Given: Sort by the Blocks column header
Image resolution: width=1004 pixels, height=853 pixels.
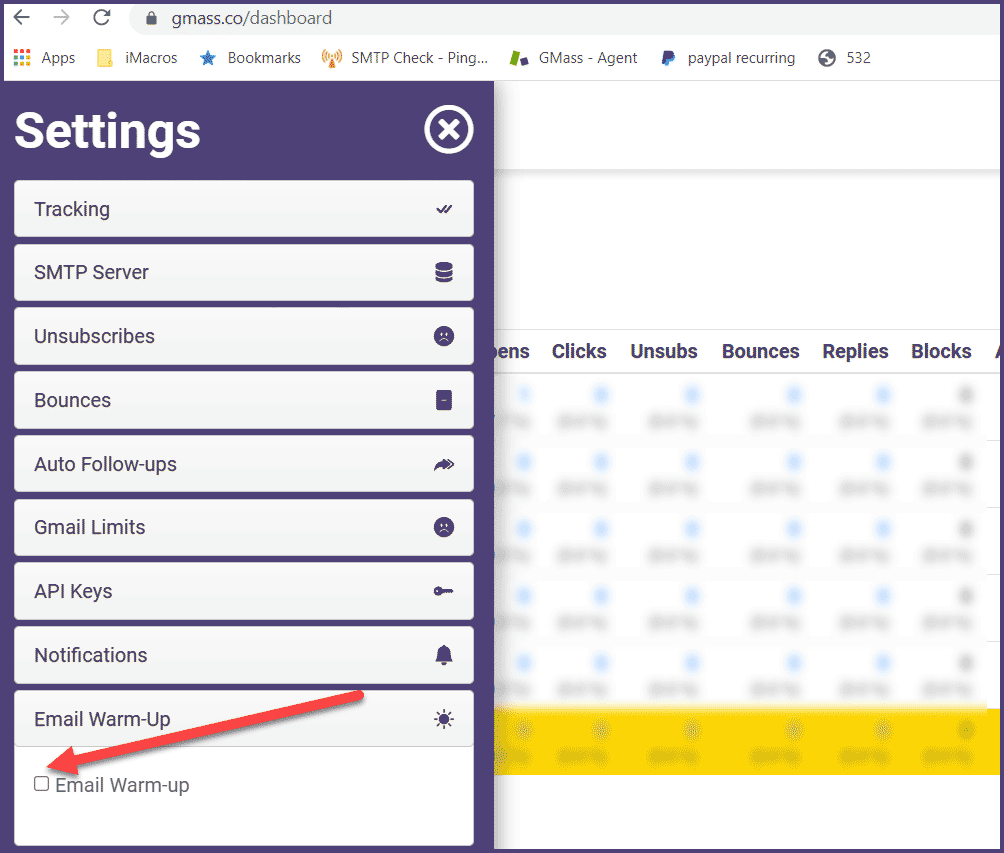Looking at the screenshot, I should (941, 351).
